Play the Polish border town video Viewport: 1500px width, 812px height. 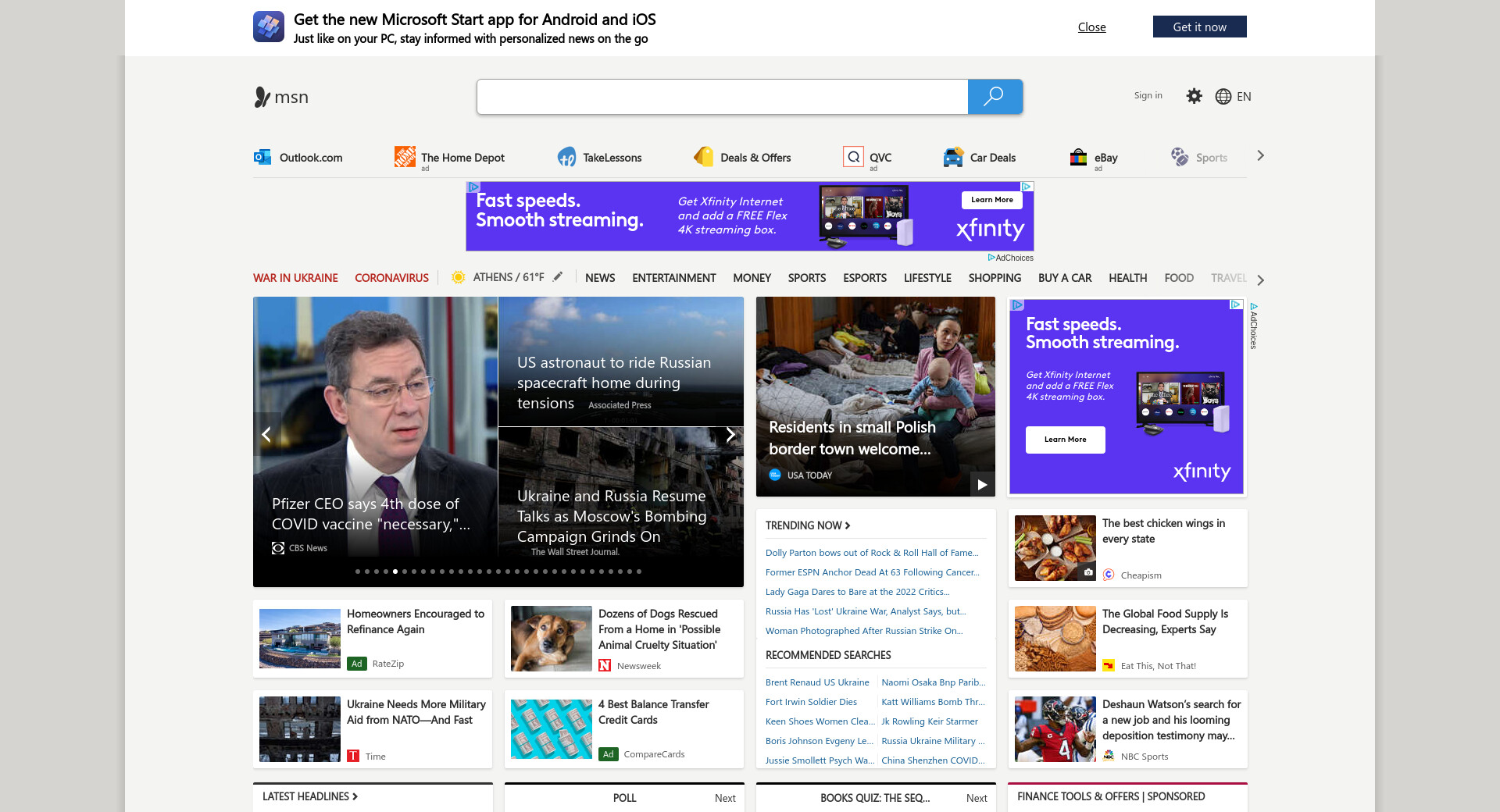tap(982, 484)
